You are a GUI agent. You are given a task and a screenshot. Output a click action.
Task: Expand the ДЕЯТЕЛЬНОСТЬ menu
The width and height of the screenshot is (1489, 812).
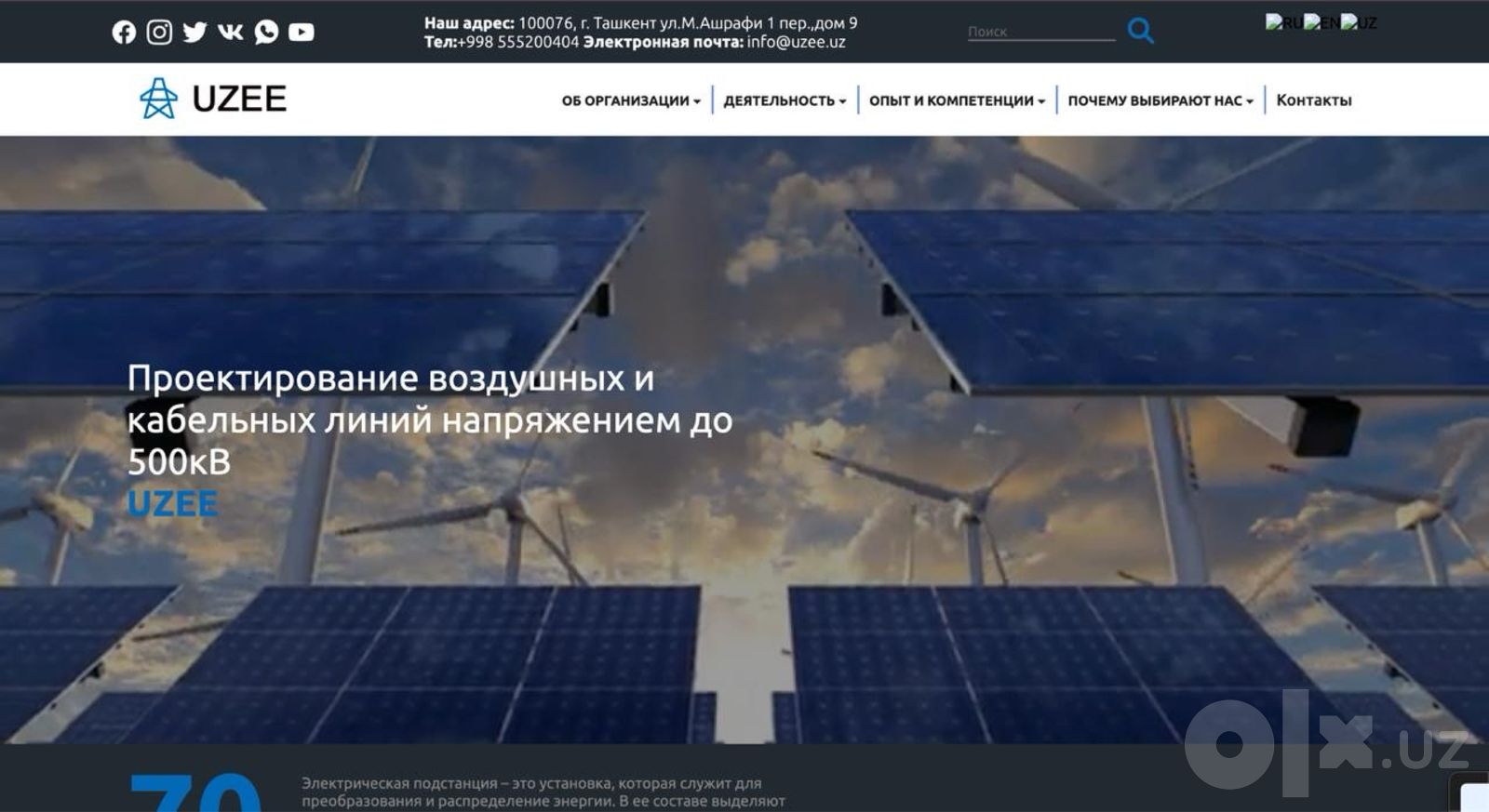[x=785, y=100]
